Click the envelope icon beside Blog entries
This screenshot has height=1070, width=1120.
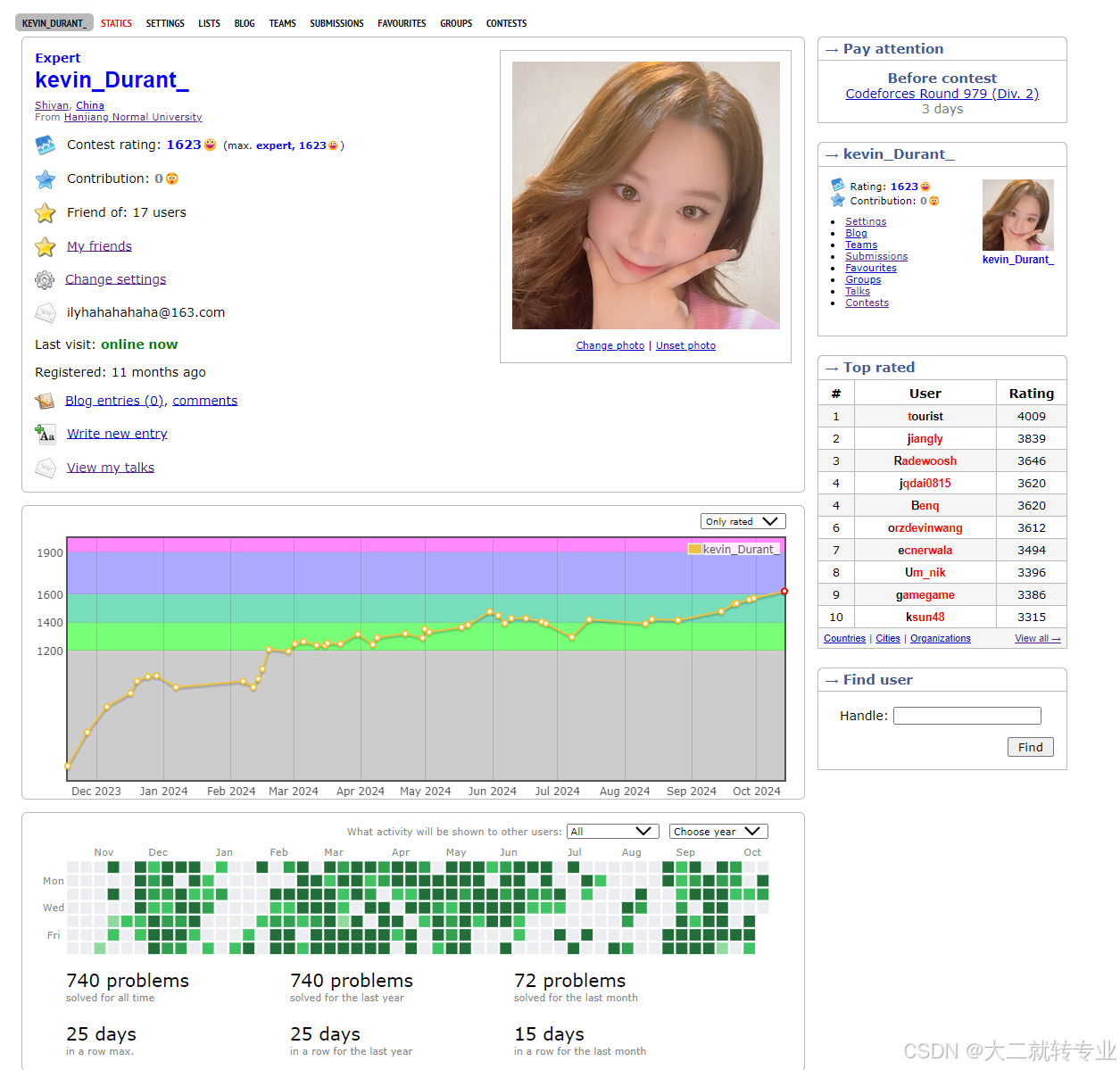coord(46,401)
